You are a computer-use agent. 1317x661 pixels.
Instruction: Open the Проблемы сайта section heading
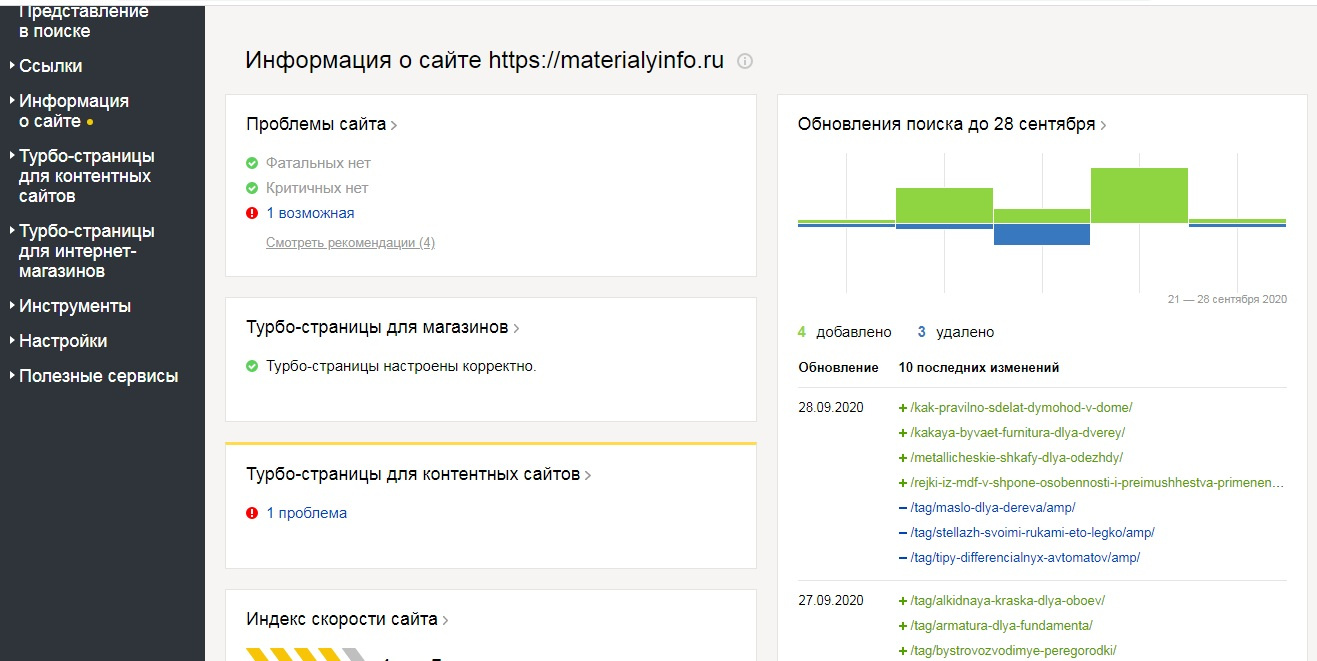click(316, 124)
